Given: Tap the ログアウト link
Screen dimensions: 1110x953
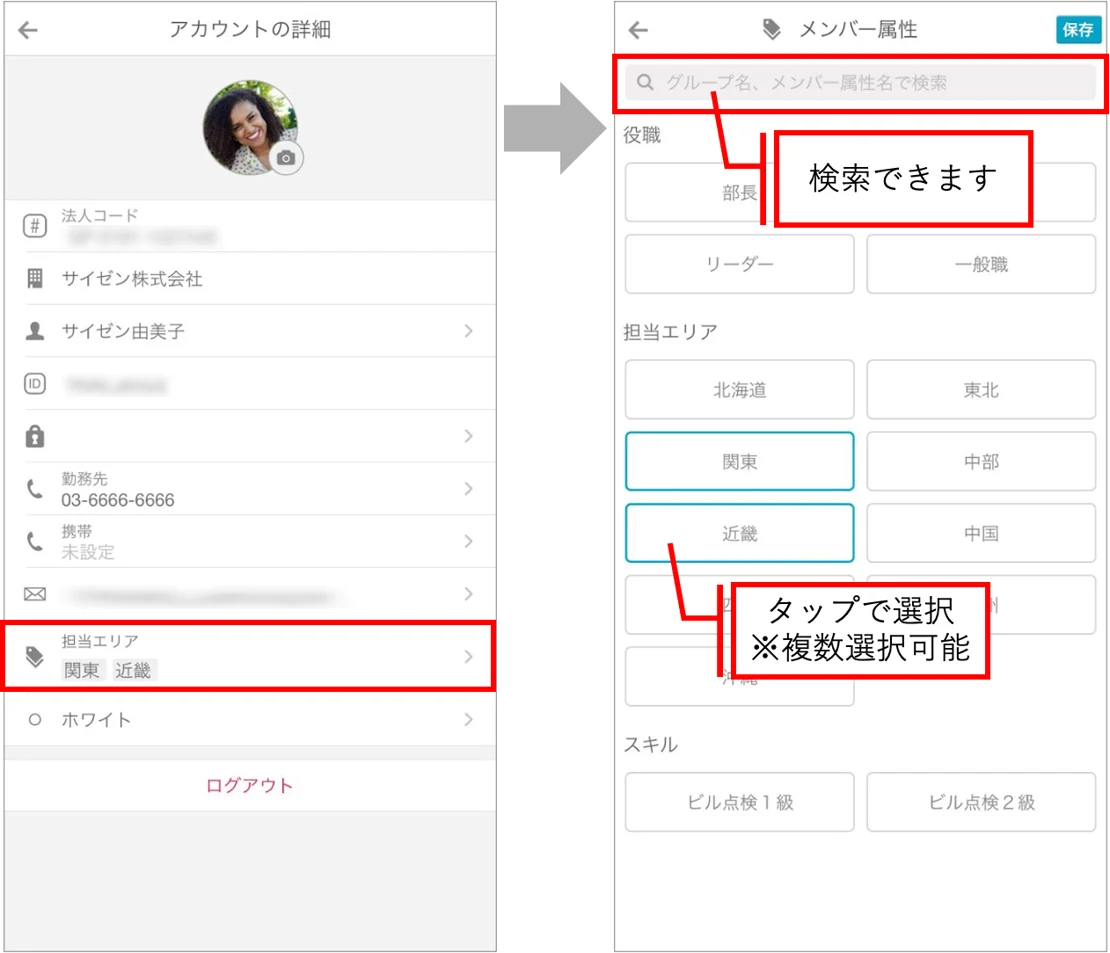Looking at the screenshot, I should tap(249, 786).
